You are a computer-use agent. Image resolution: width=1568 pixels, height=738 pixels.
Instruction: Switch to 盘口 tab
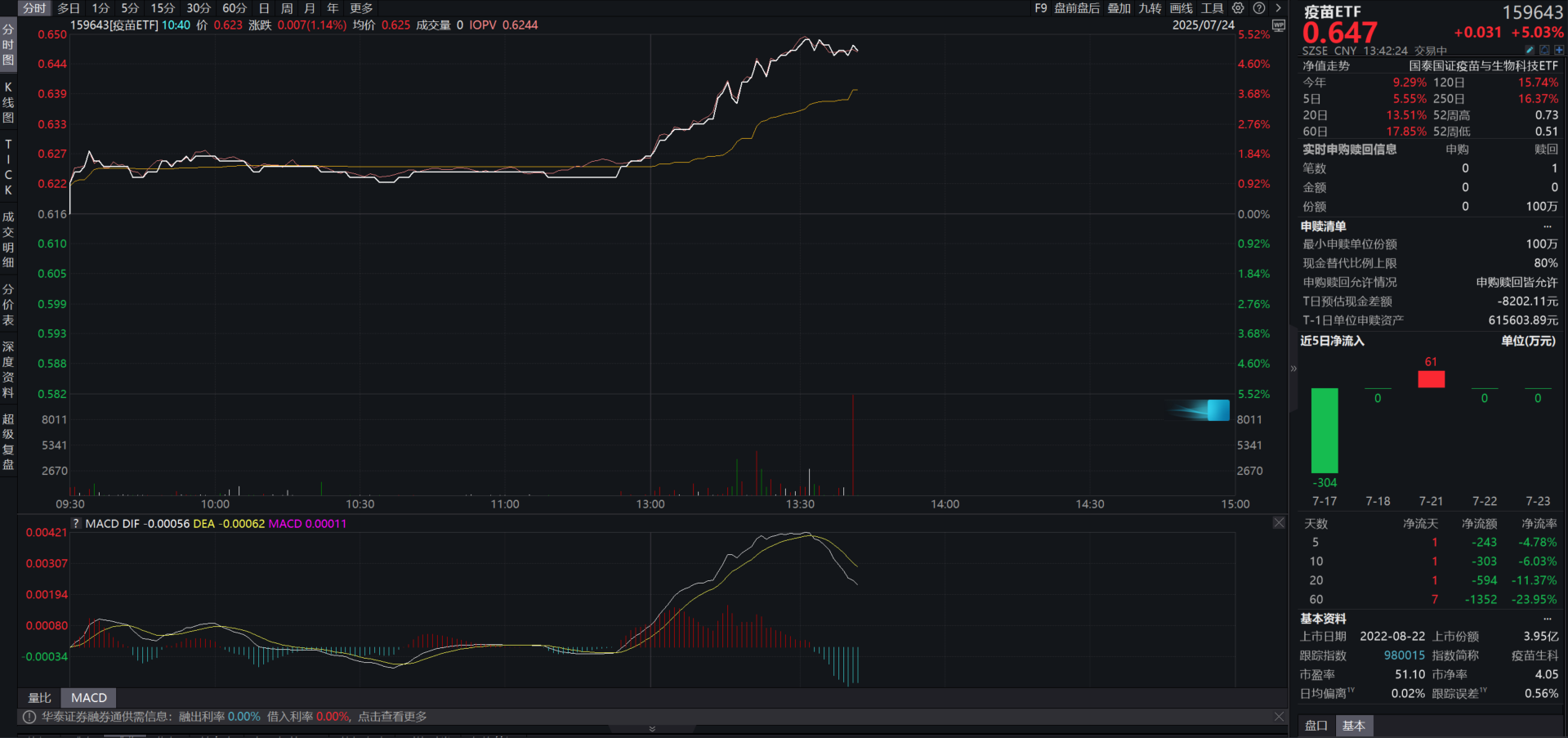(x=1316, y=726)
